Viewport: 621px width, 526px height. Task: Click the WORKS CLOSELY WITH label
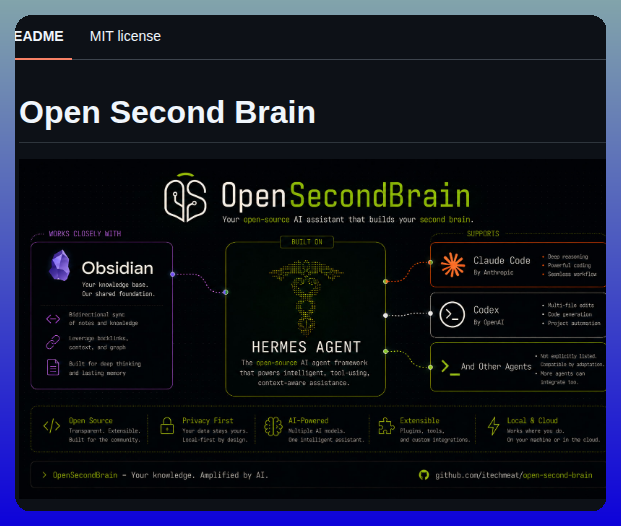(x=85, y=234)
